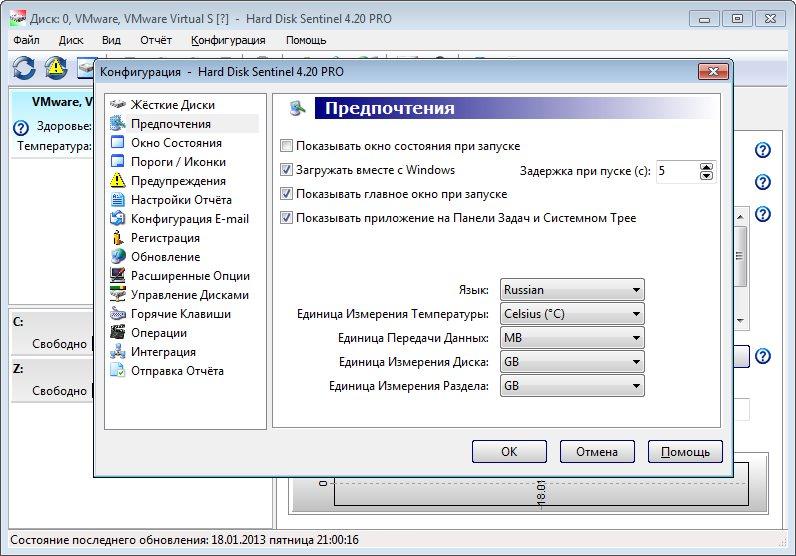The height and width of the screenshot is (556, 796).
Task: Decrease the startup delay with down arrow
Action: (x=706, y=176)
